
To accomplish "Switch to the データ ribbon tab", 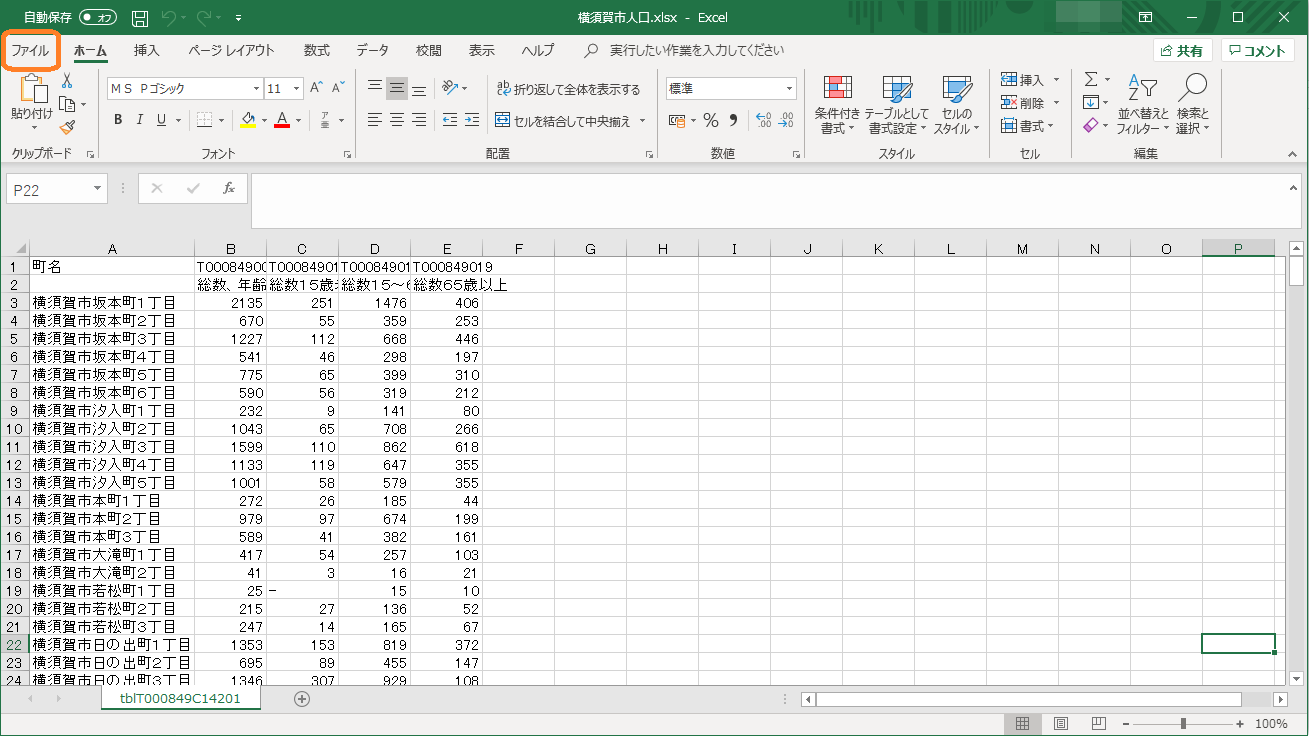I will coord(372,50).
